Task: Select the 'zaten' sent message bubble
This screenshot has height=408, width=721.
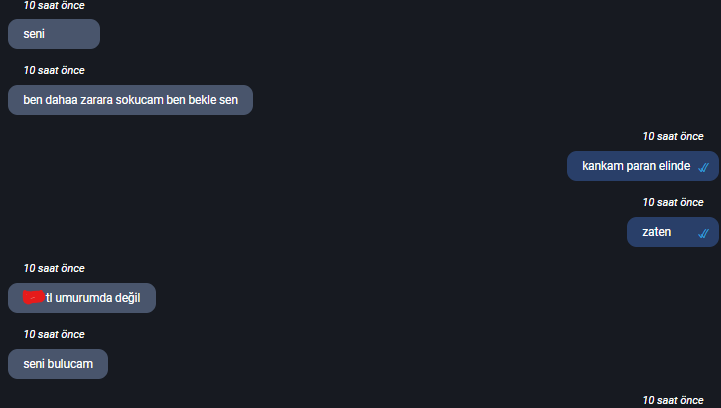Action: point(673,232)
